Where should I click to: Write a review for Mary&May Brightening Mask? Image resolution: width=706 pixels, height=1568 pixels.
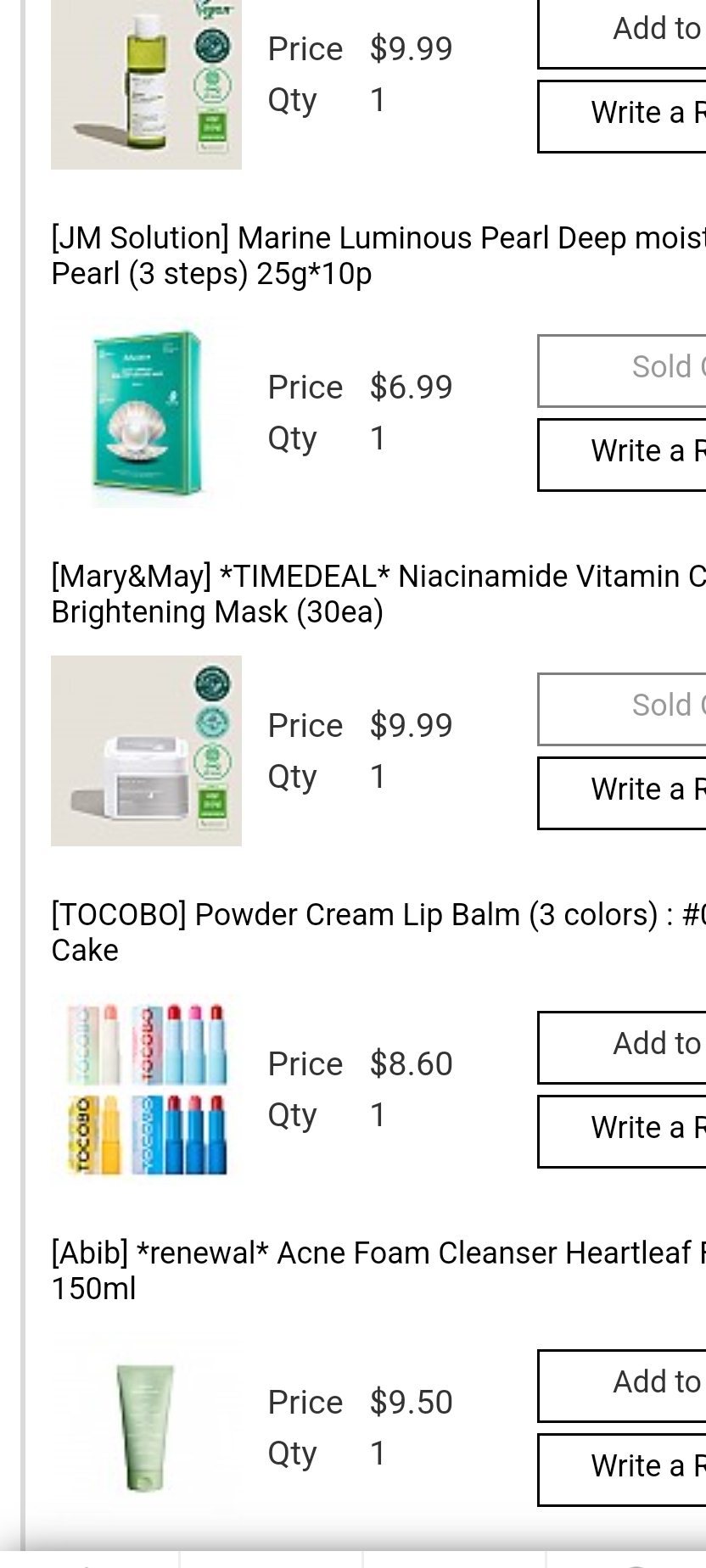623,792
